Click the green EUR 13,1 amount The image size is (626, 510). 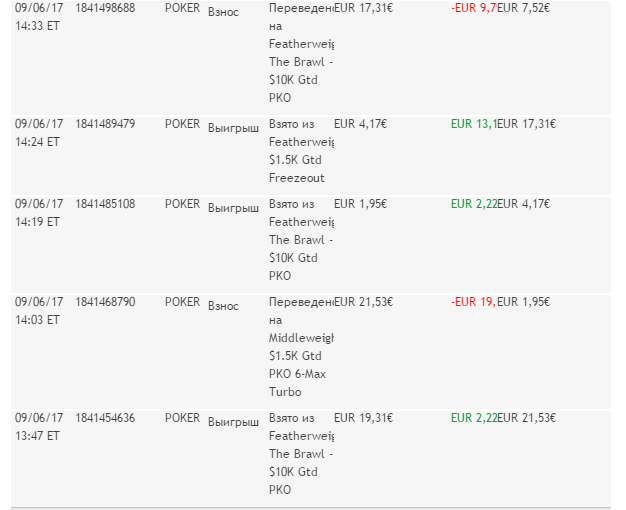[x=474, y=124]
